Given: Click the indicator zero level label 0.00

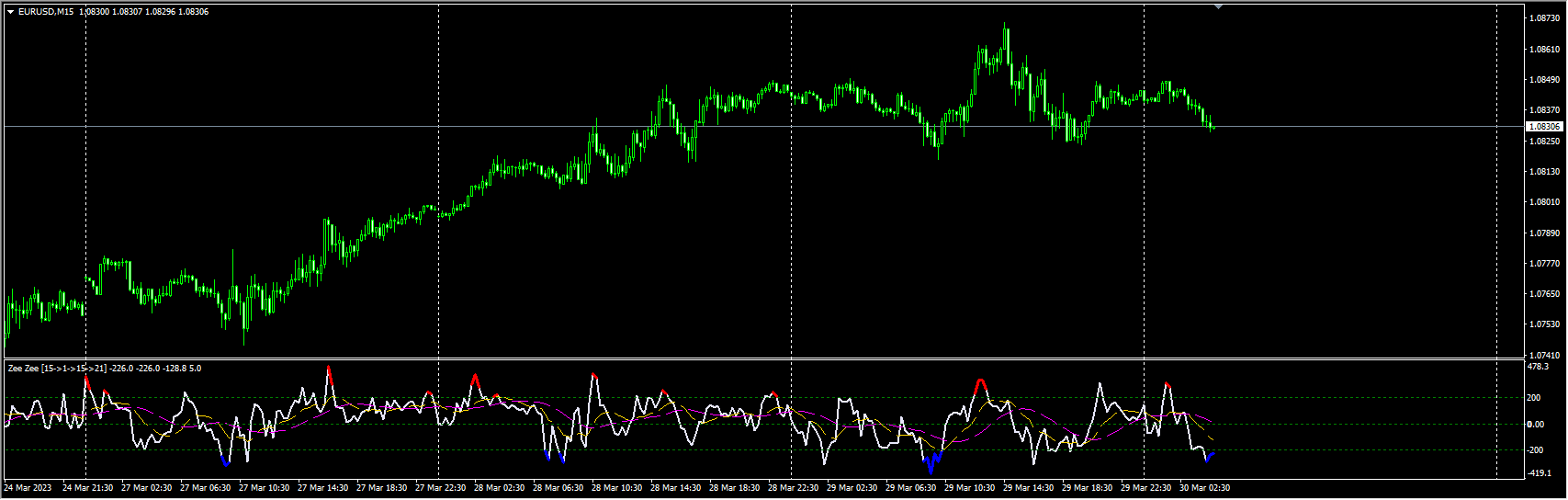Looking at the screenshot, I should point(1536,425).
